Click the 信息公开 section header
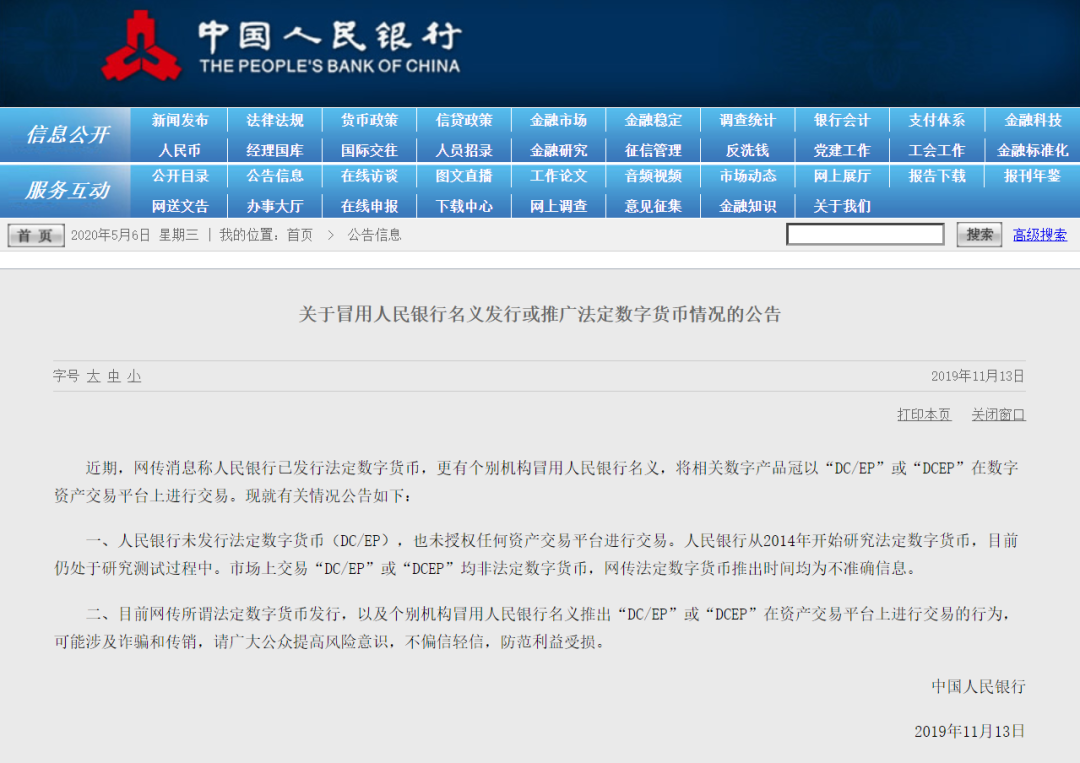Viewport: 1080px width, 763px height. click(x=67, y=135)
